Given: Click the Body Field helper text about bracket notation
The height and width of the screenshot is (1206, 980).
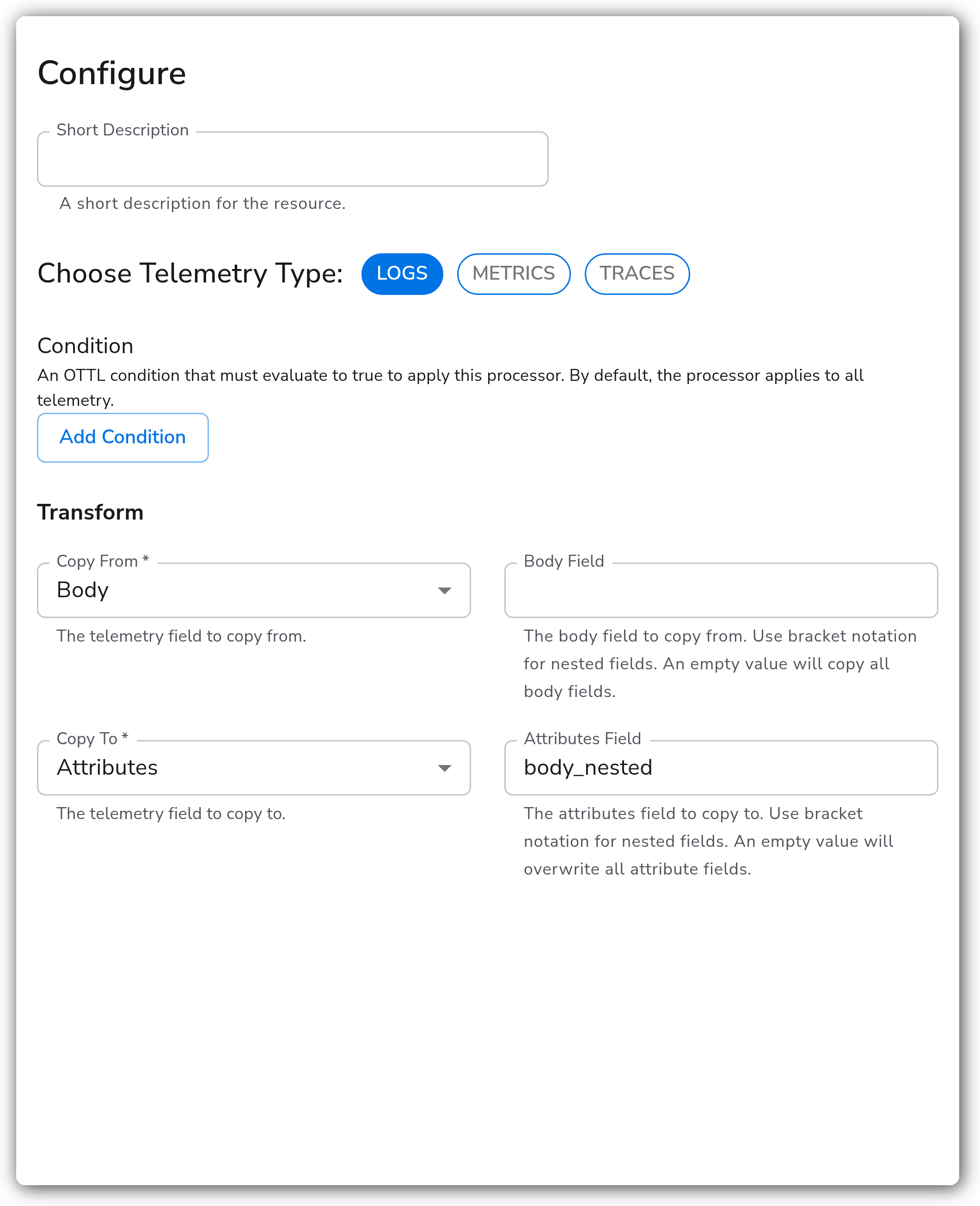Looking at the screenshot, I should pyautogui.click(x=720, y=664).
